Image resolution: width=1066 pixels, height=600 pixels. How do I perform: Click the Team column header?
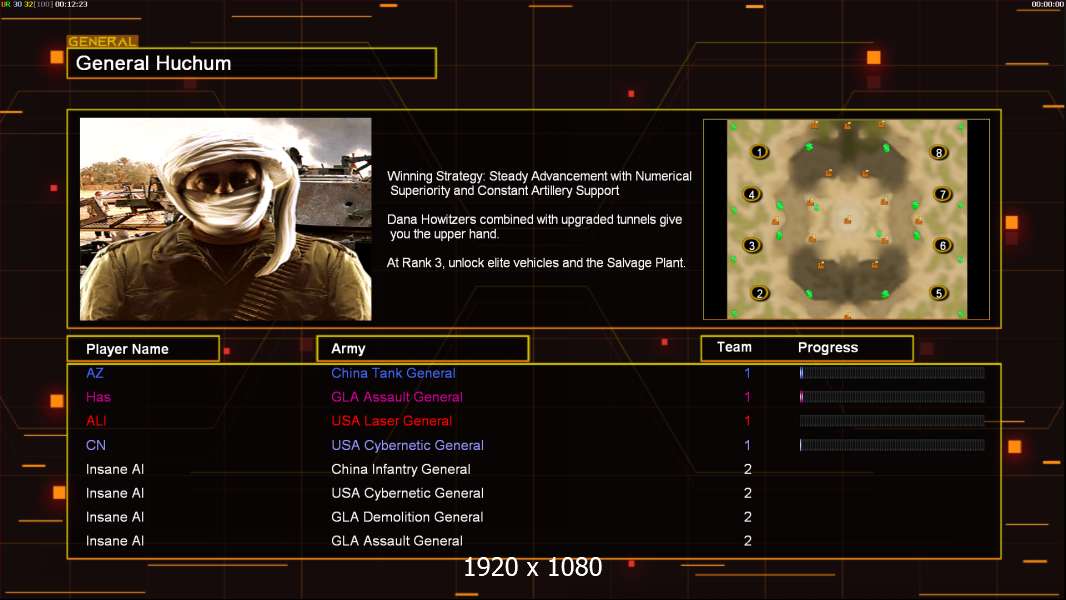click(734, 347)
